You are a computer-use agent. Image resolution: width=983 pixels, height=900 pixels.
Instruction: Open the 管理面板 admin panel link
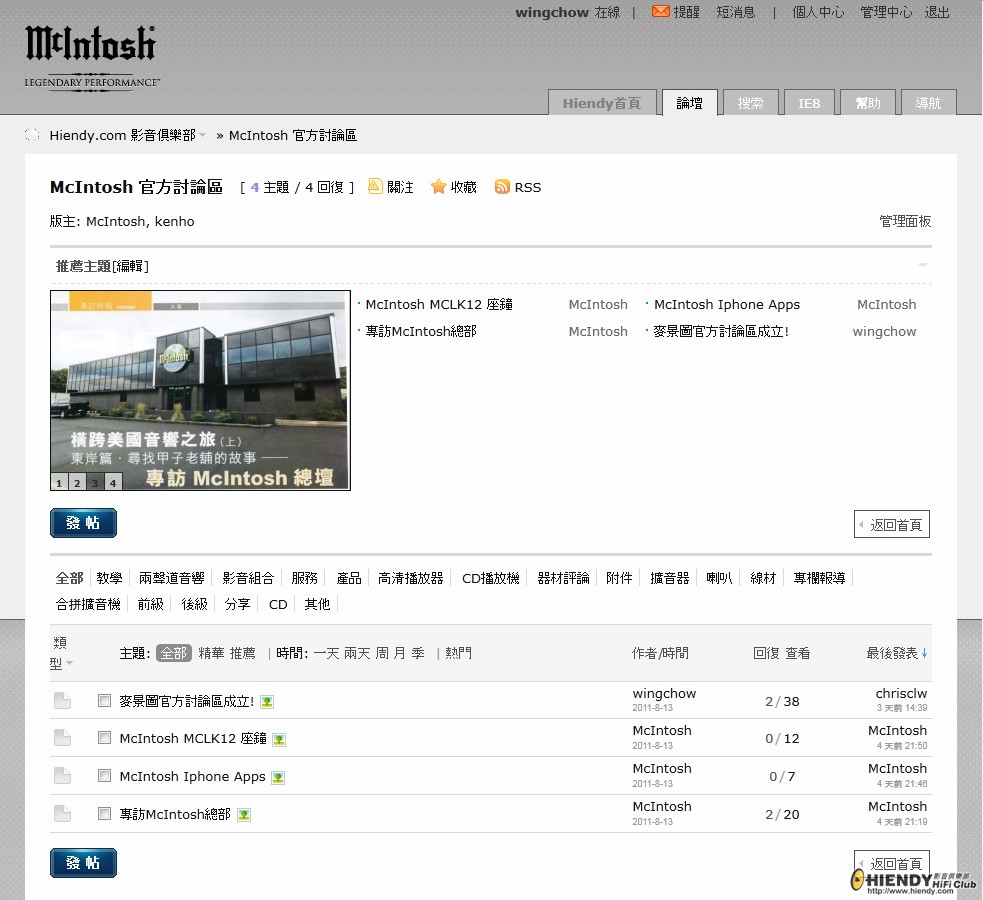tap(905, 221)
